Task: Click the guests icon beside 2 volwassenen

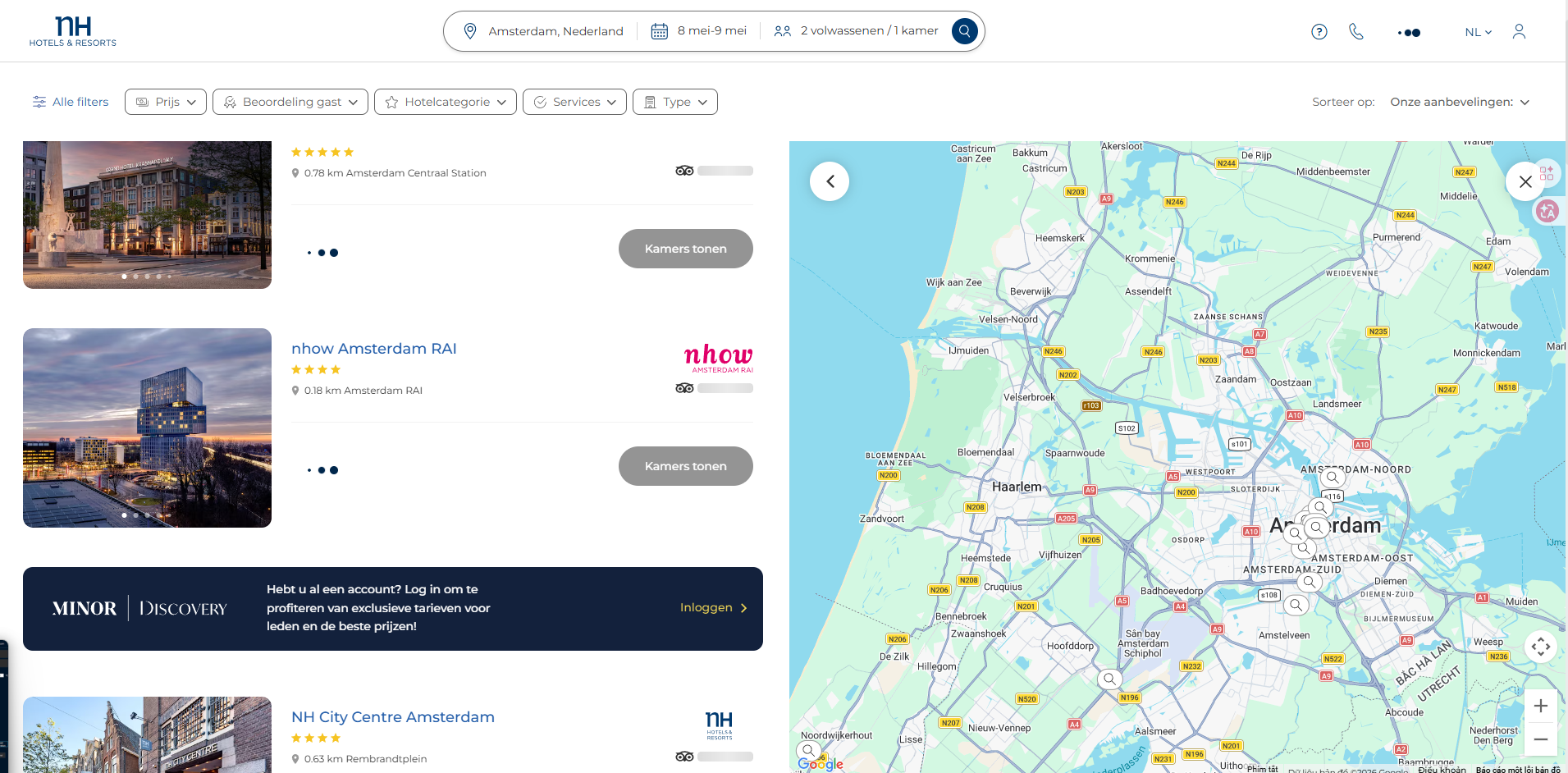Action: [x=783, y=31]
